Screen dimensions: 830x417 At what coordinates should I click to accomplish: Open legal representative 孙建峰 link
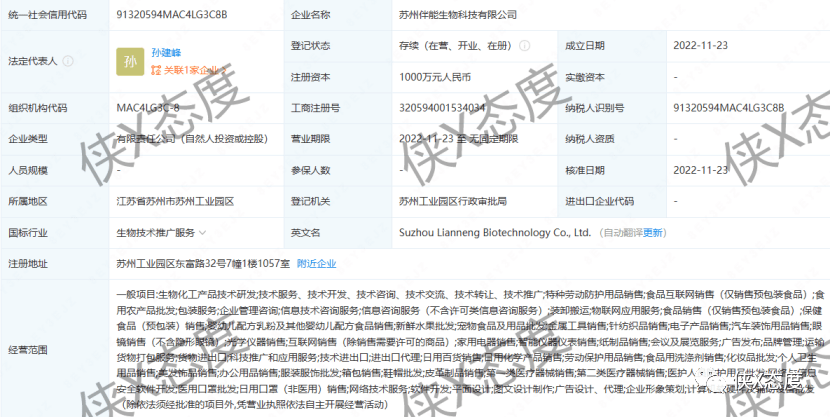coord(166,52)
